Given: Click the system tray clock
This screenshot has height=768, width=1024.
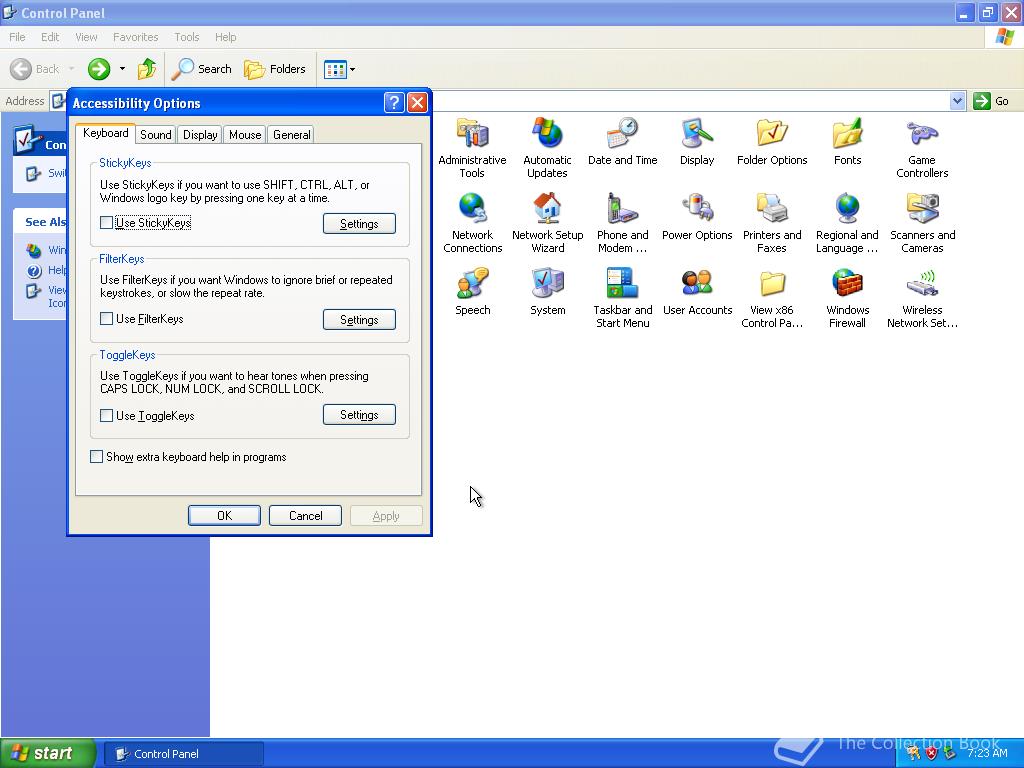Looking at the screenshot, I should [987, 753].
